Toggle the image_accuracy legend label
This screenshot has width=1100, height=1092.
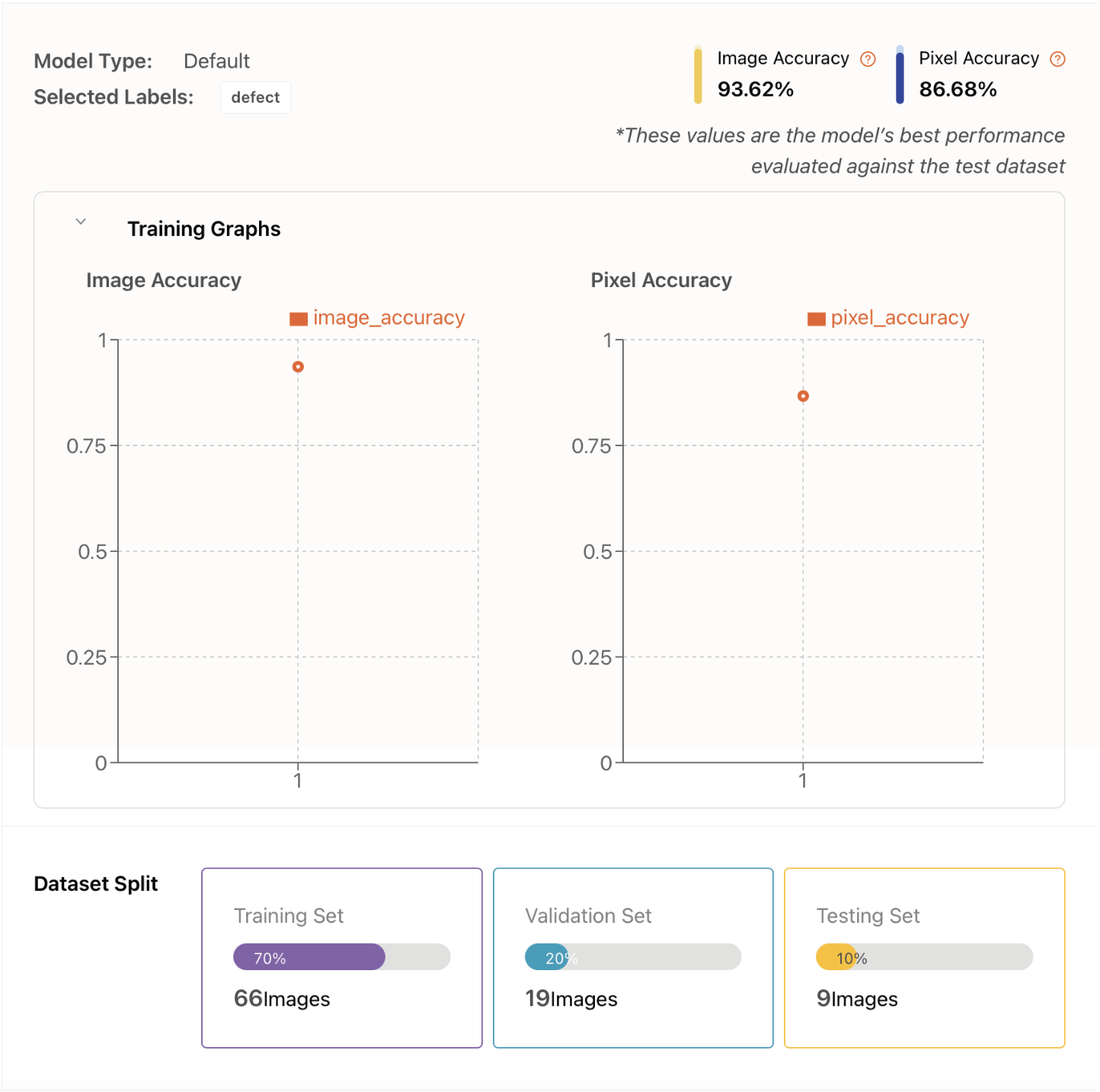389,318
